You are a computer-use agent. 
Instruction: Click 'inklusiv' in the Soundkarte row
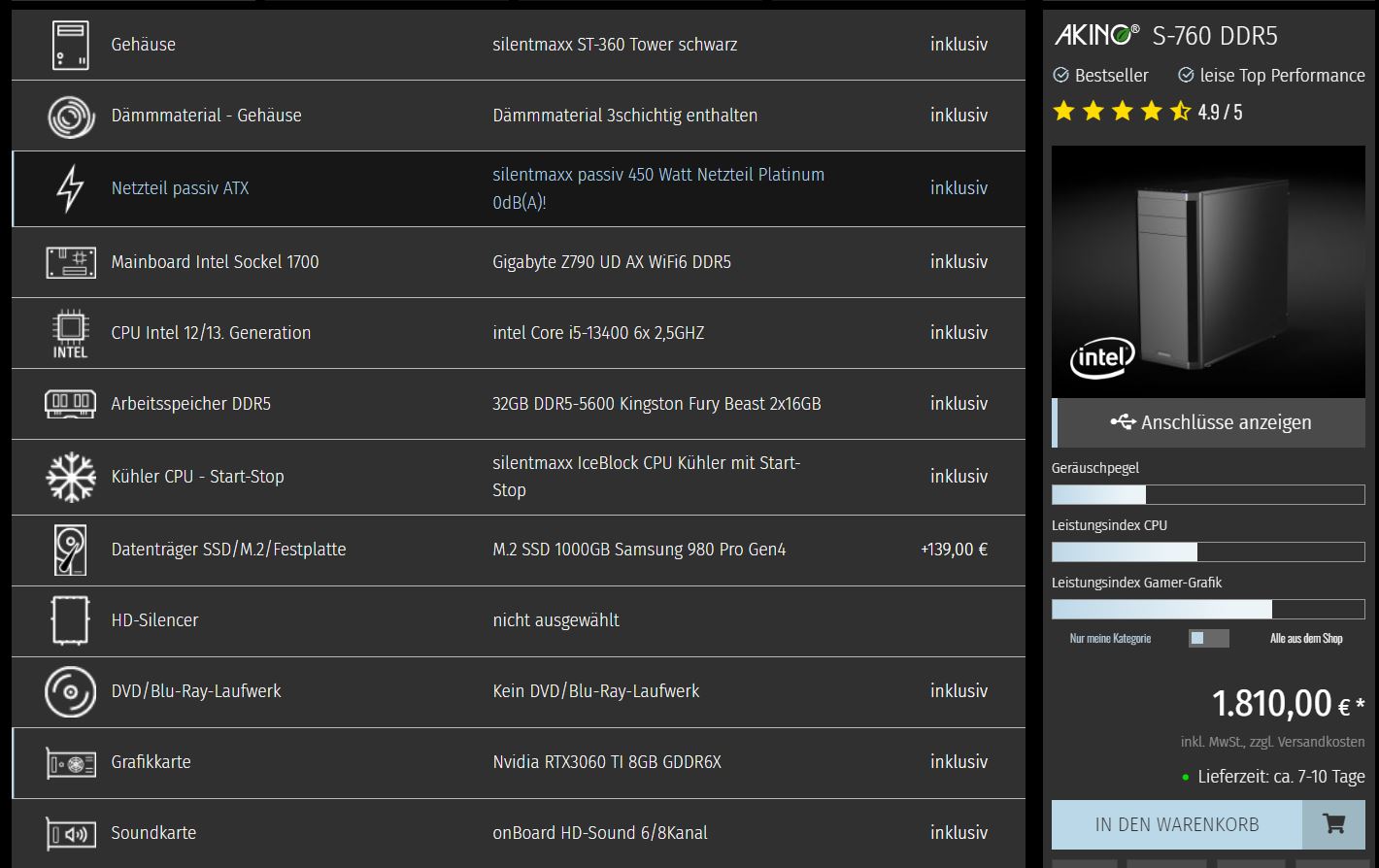pos(959,833)
